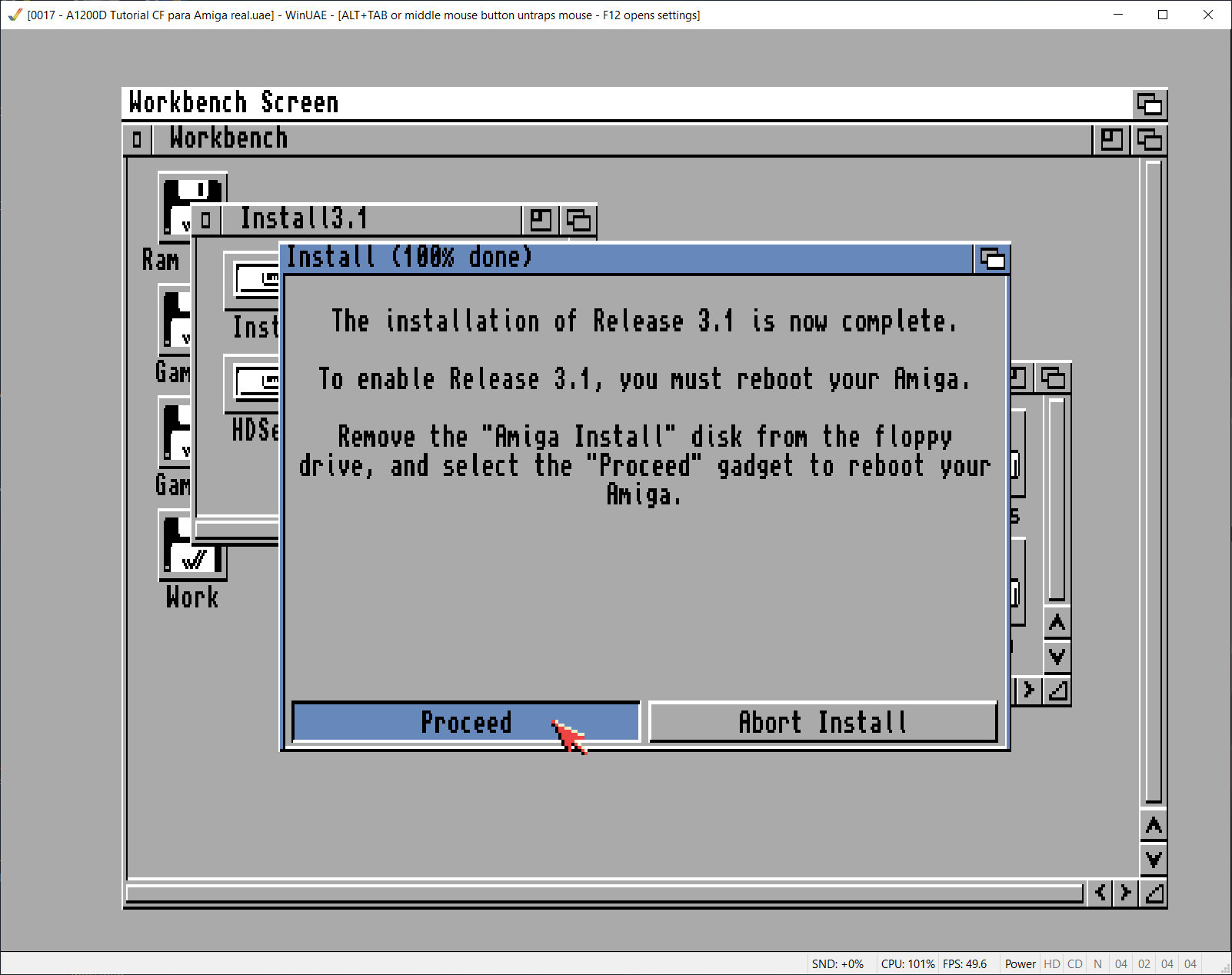Click the Workbench vertical scrollbar

tap(1154, 481)
